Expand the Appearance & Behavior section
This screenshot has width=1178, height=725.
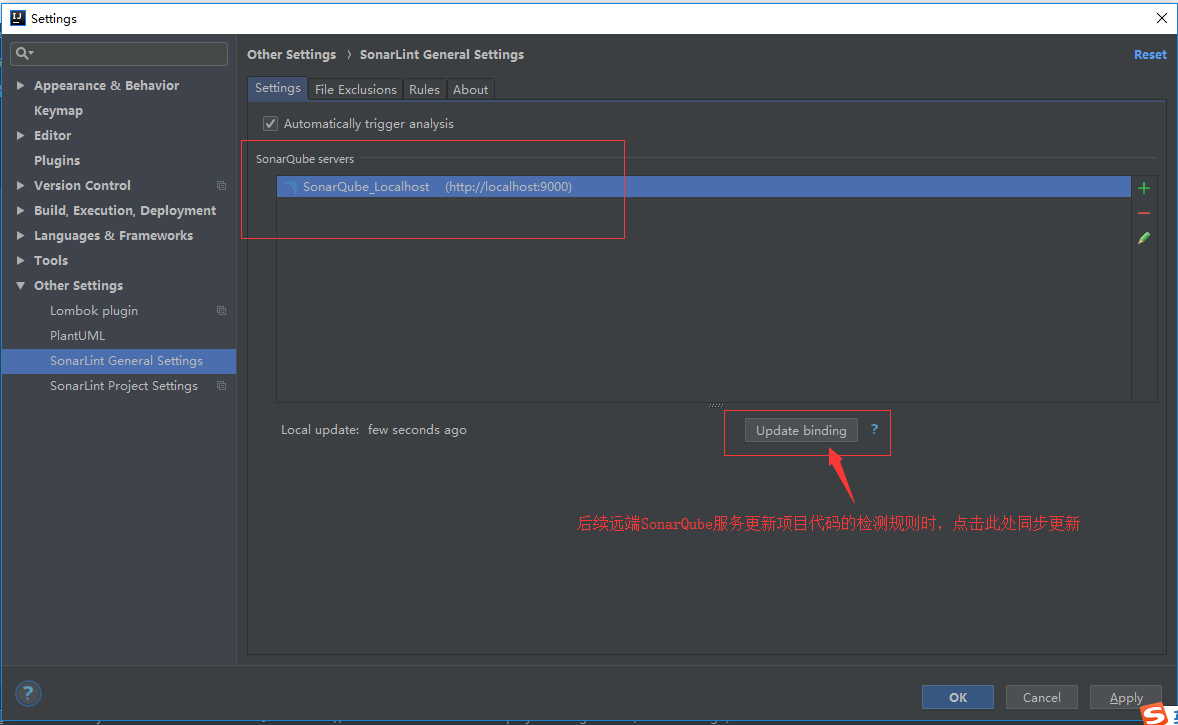pos(20,86)
